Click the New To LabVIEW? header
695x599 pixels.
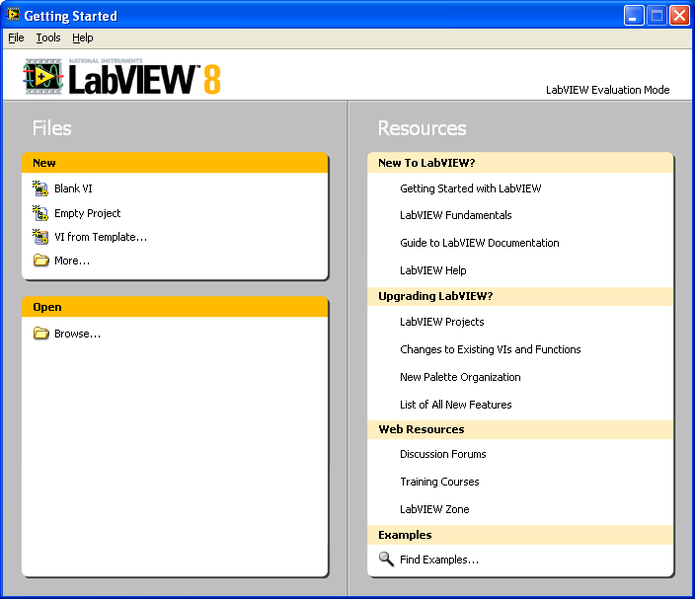[520, 163]
